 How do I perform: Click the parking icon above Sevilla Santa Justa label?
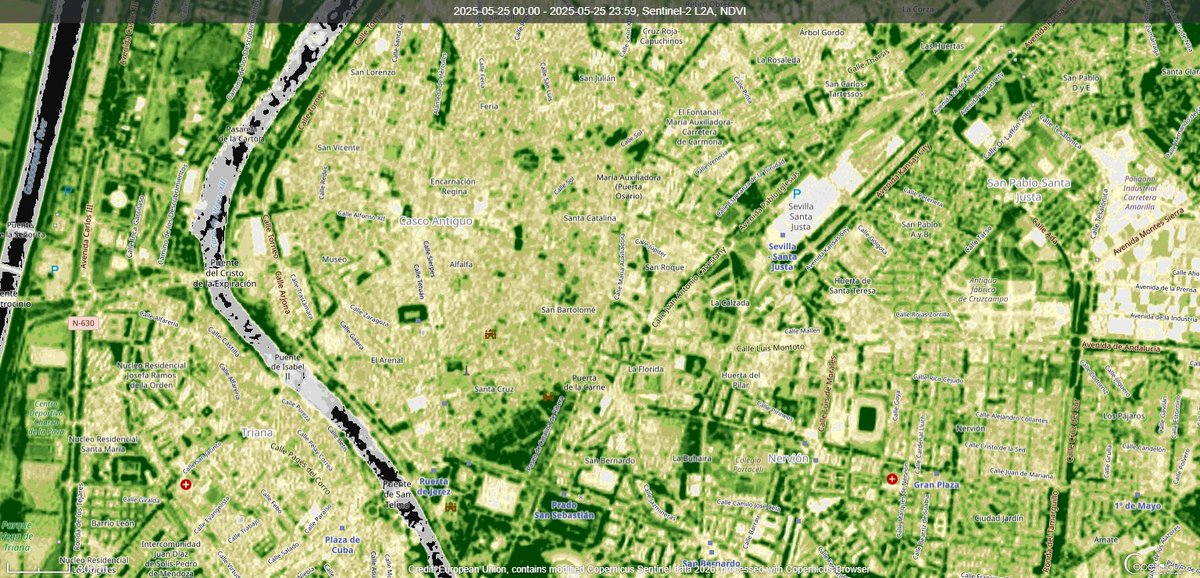797,195
